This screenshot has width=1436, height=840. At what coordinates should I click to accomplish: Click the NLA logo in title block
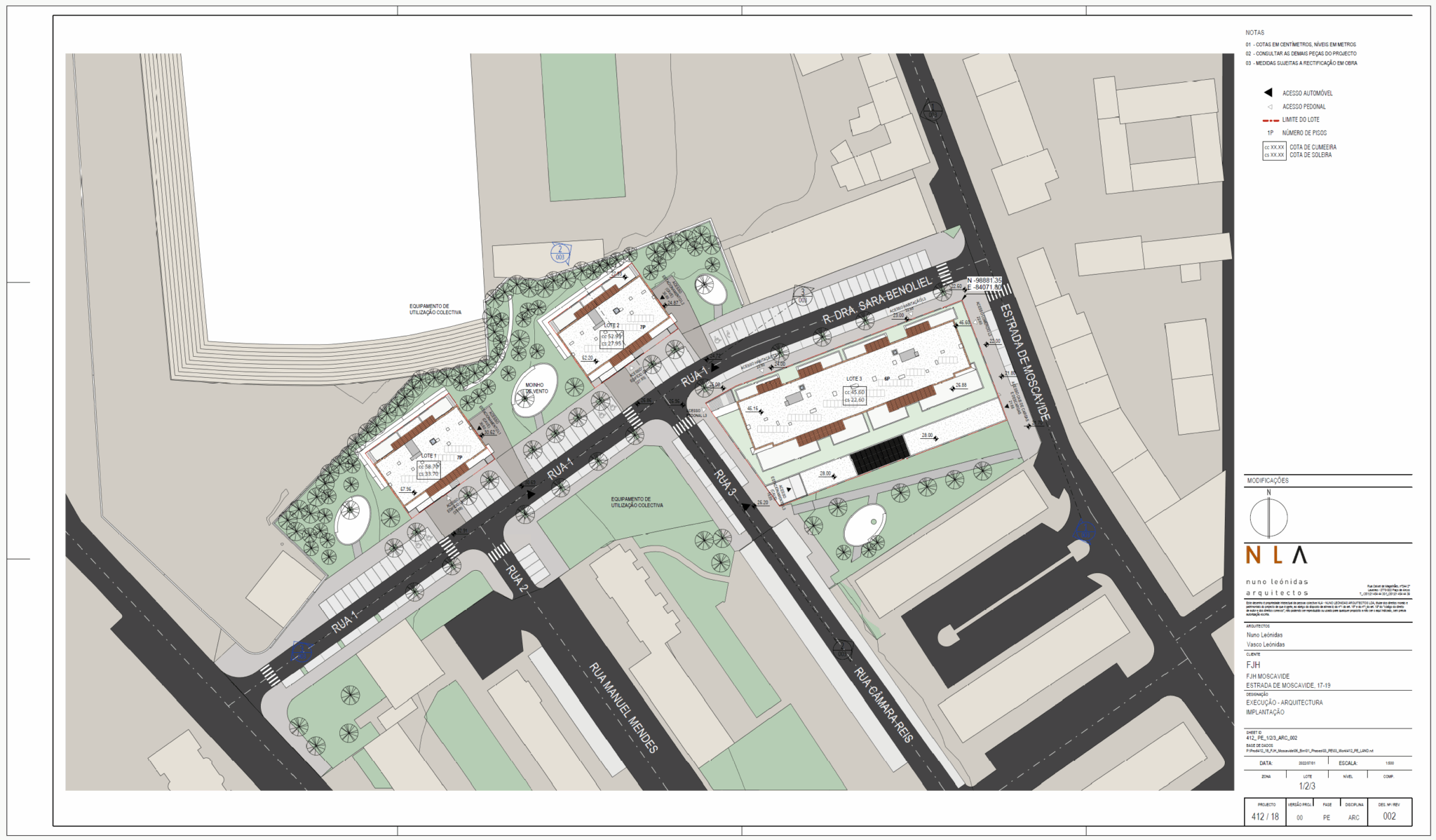tap(1276, 555)
